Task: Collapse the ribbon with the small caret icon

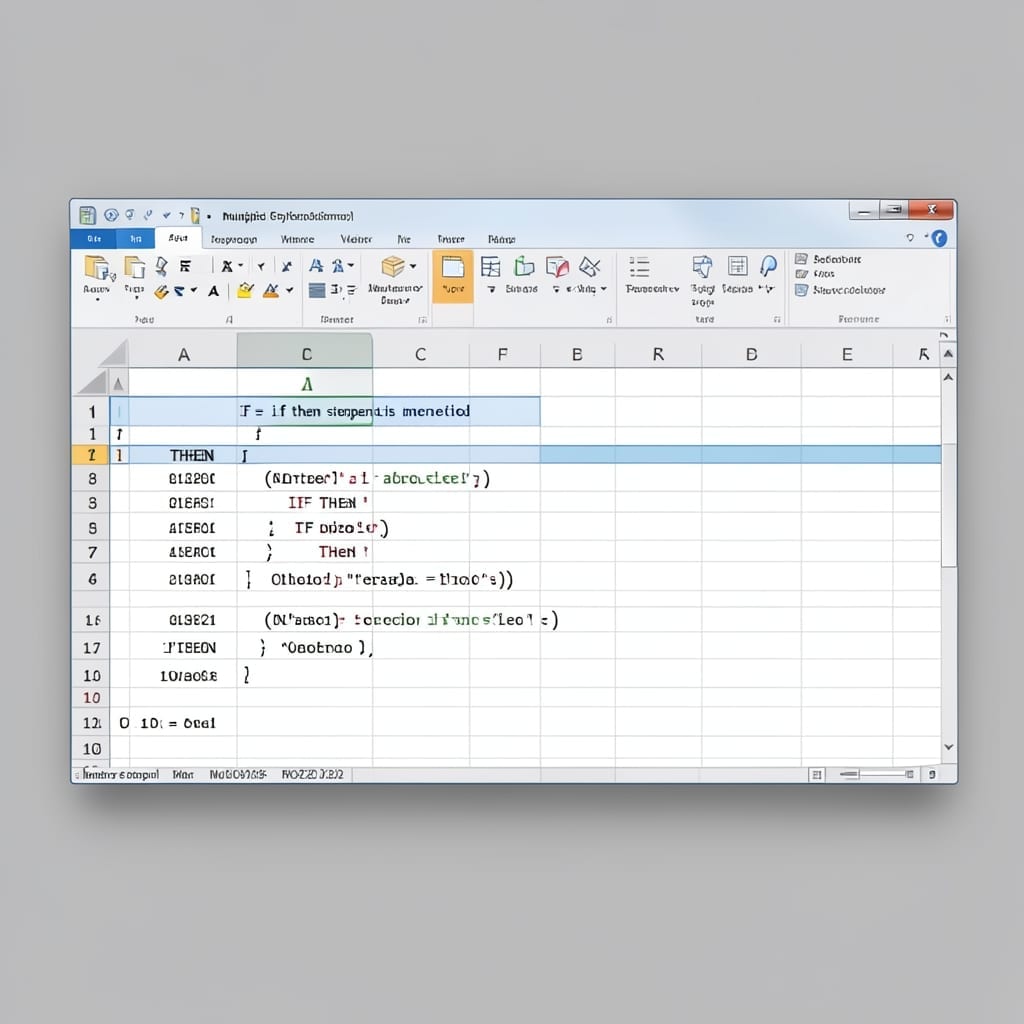Action: [910, 238]
